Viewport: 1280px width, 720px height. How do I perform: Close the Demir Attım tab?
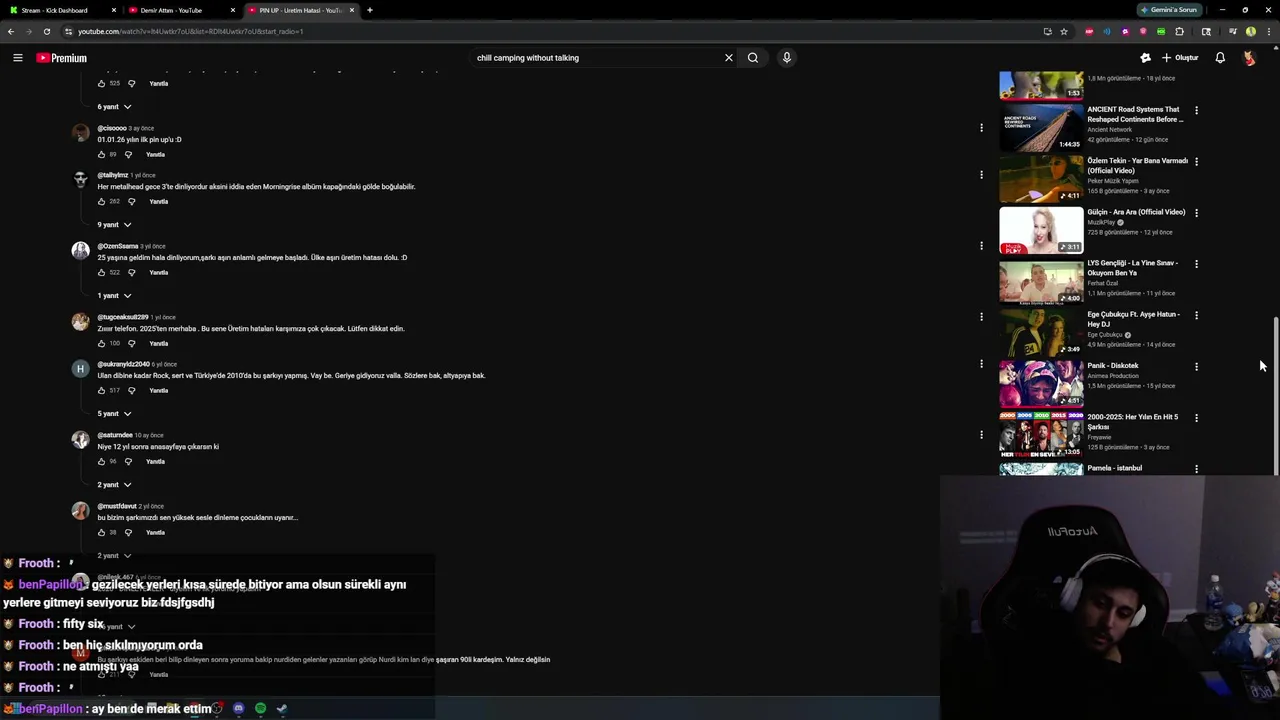pyautogui.click(x=233, y=10)
